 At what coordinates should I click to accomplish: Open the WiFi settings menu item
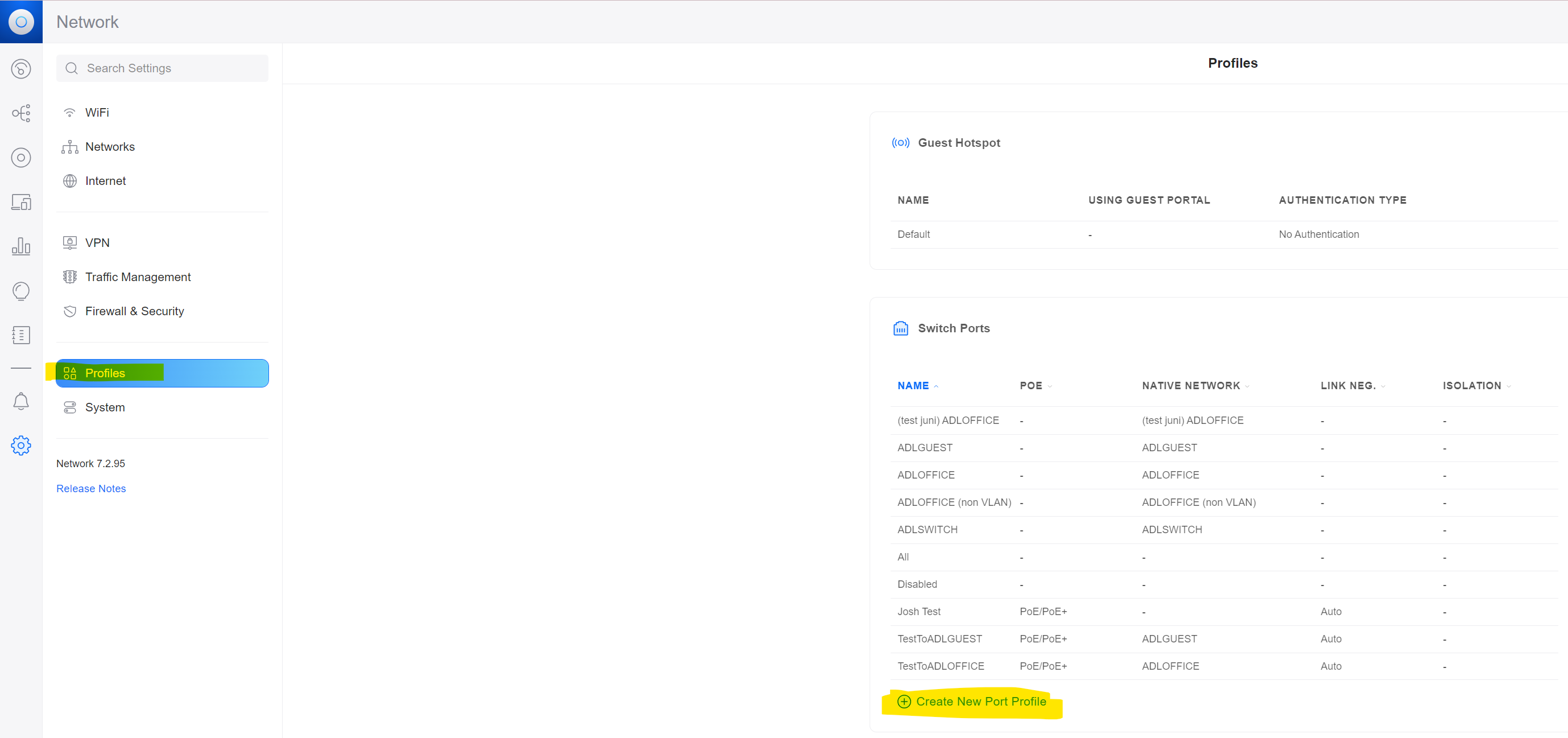97,113
